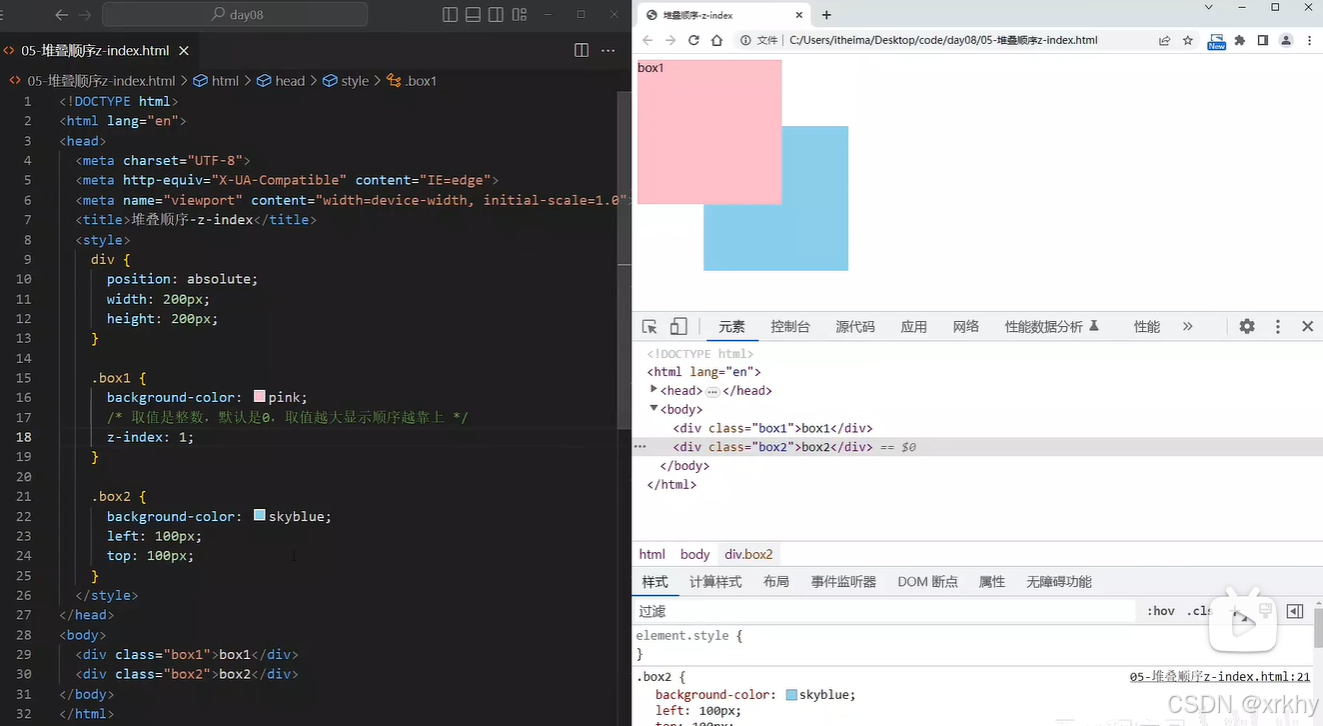1323x726 pixels.
Task: Toggle bottom panel layout icon in VS Code
Action: [x=473, y=15]
